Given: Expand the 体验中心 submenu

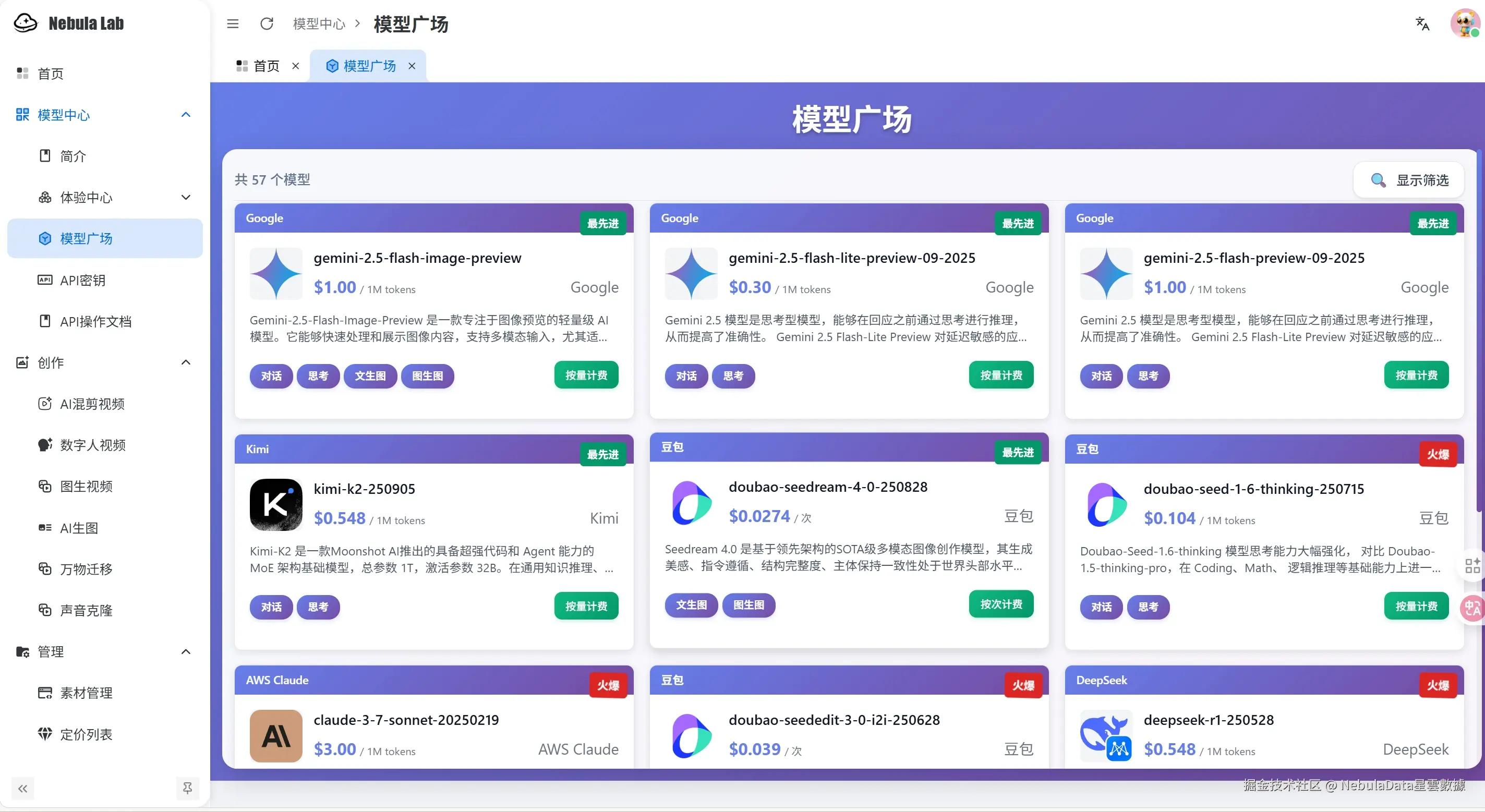Looking at the screenshot, I should pos(186,197).
